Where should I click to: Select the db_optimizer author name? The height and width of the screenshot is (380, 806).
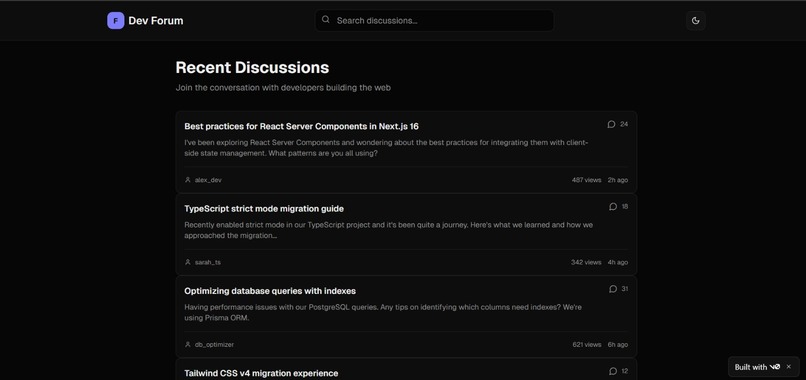[214, 345]
